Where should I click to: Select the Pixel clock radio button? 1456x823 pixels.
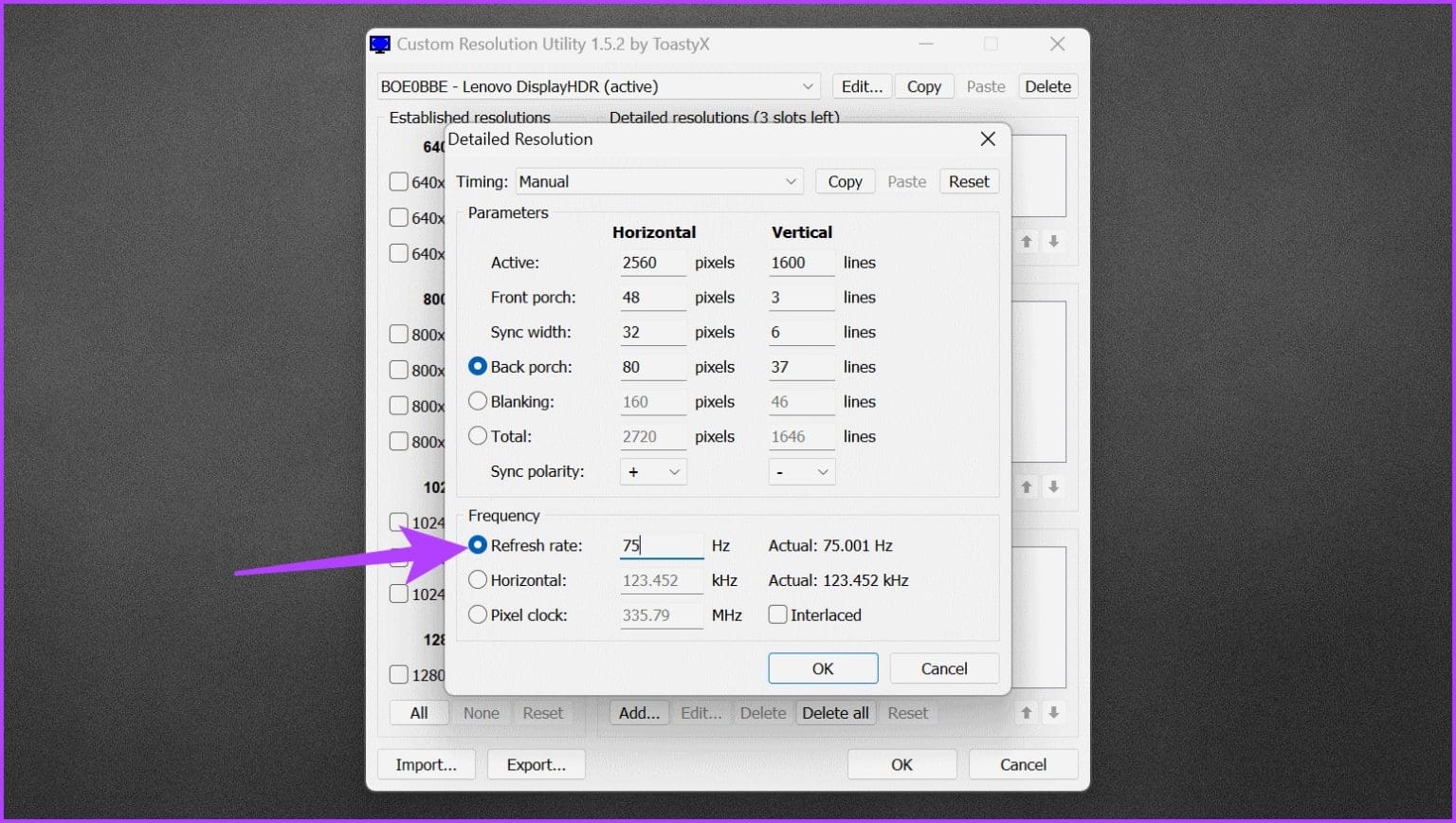point(478,614)
